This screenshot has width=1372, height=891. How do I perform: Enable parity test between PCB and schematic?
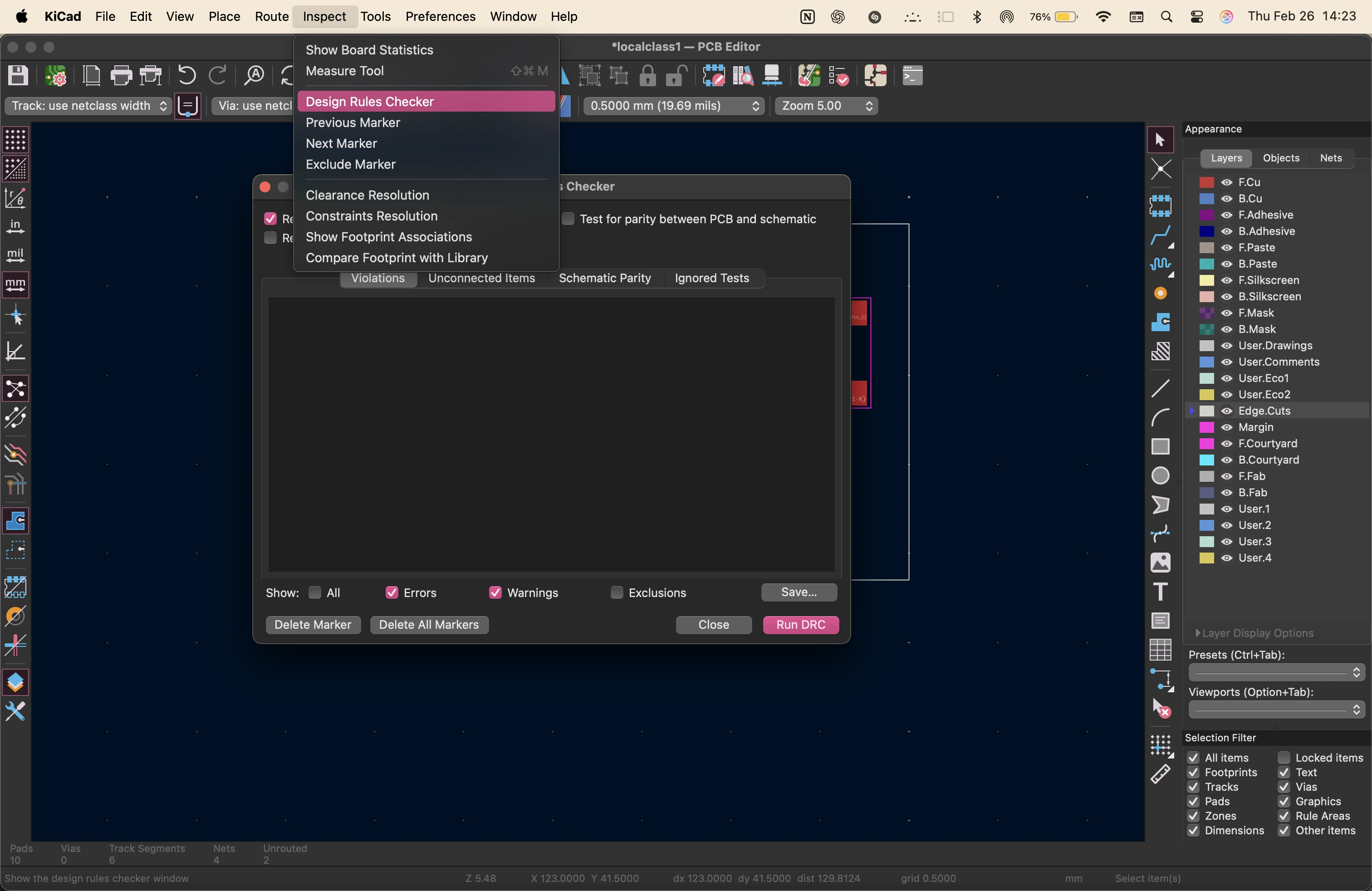(x=568, y=219)
